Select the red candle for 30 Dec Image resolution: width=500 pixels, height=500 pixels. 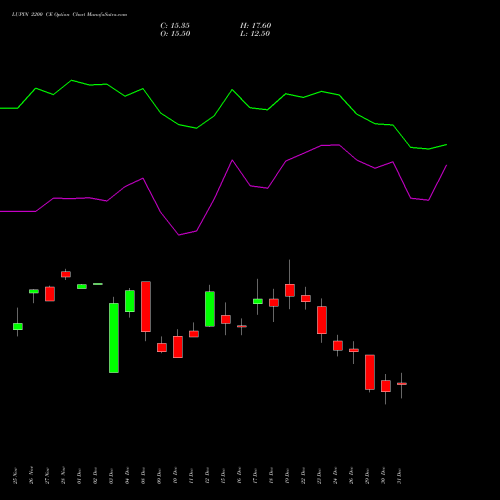[386, 386]
